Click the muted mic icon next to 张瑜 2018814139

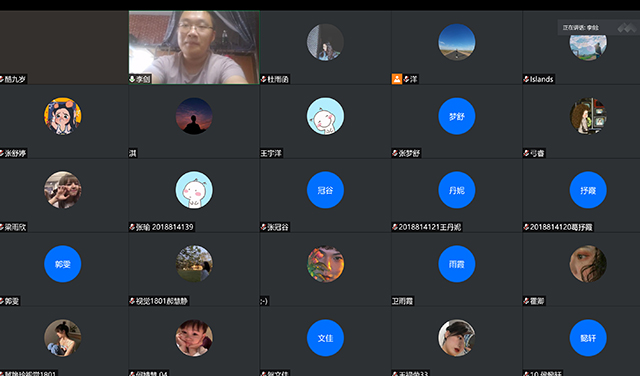point(132,227)
